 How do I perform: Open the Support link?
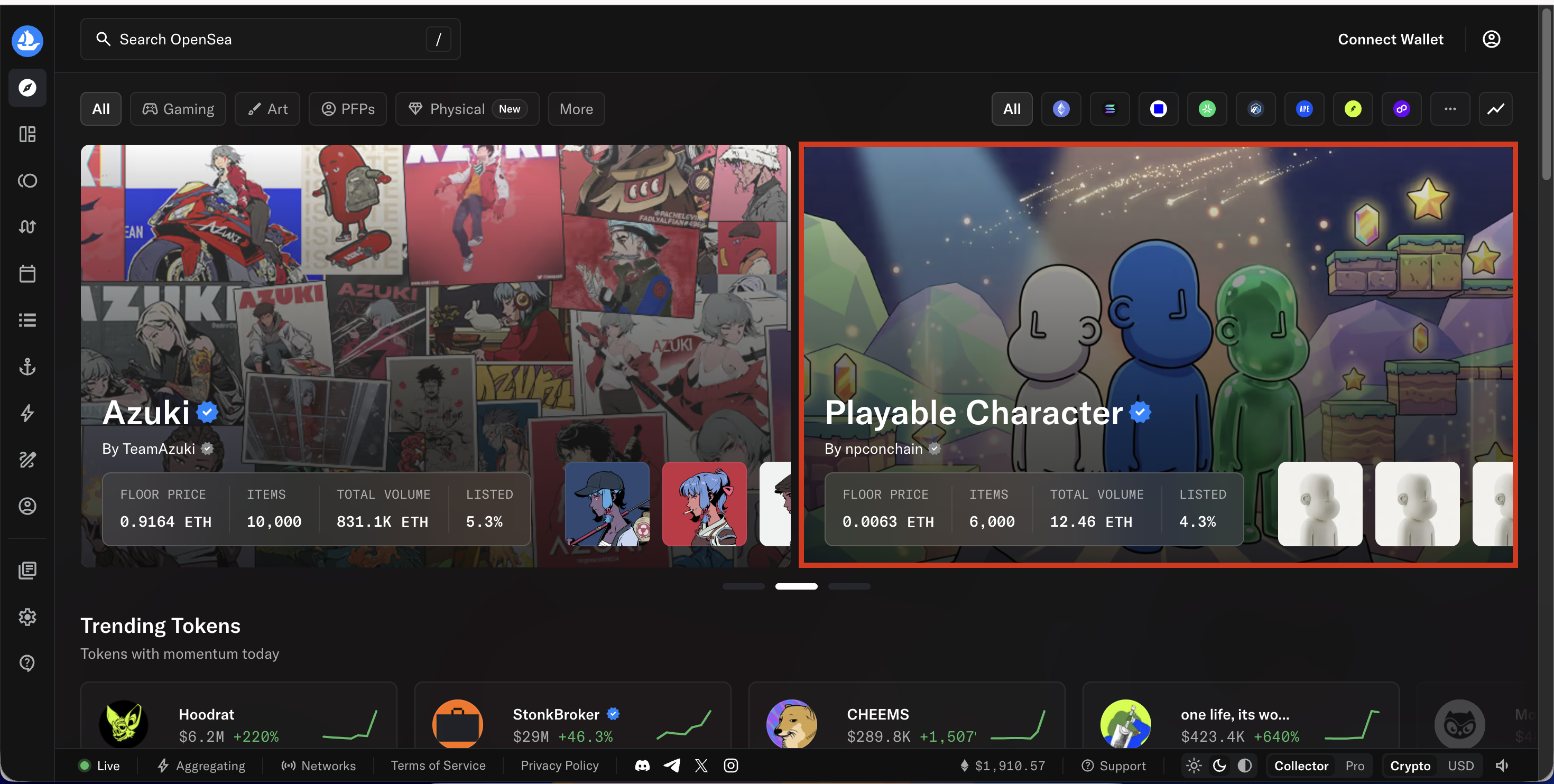(1114, 766)
